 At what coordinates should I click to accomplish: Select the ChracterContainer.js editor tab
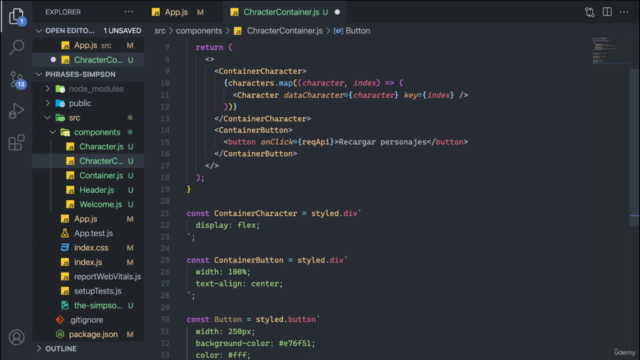[x=281, y=12]
